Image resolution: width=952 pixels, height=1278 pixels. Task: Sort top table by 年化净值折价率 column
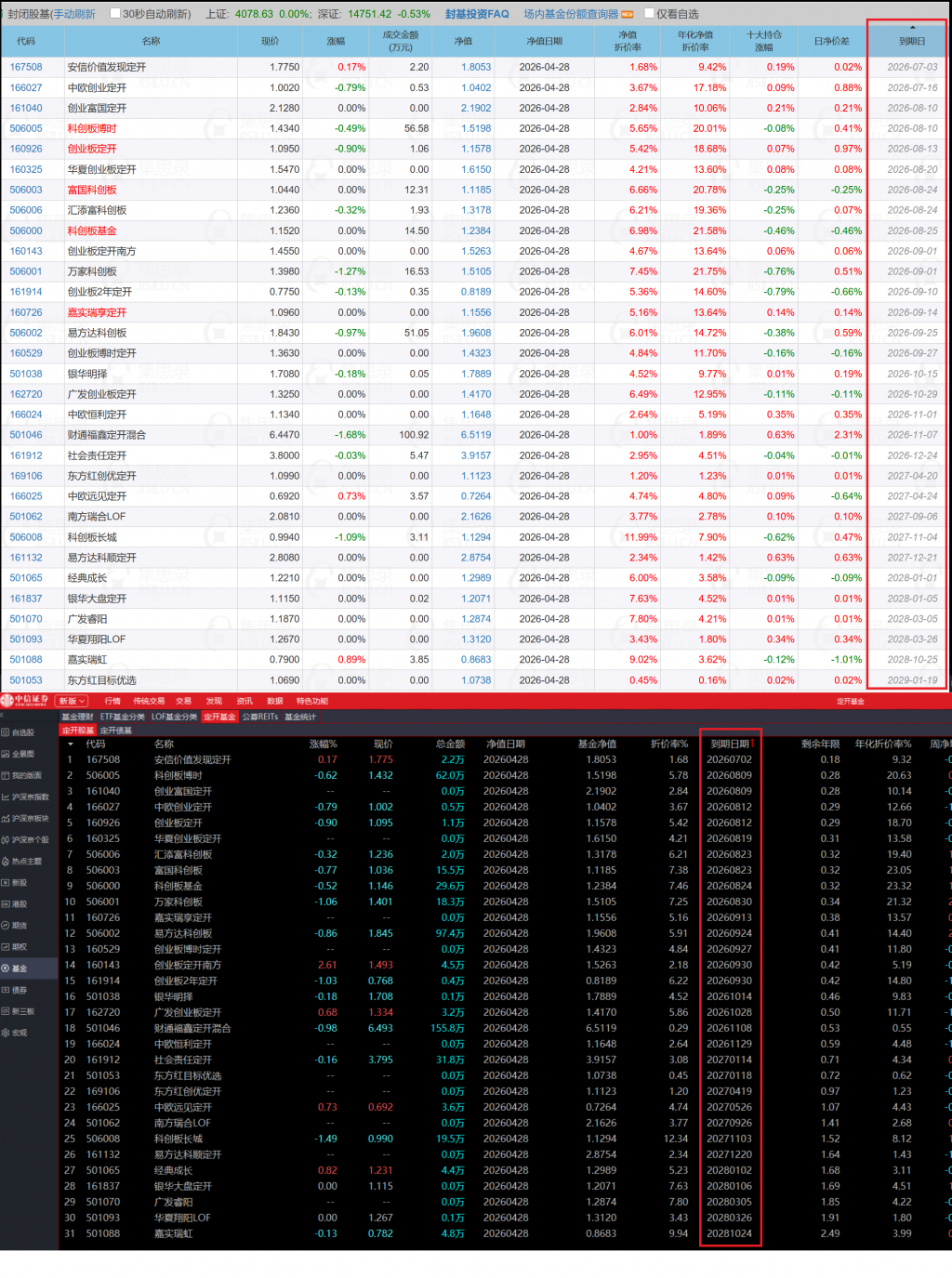694,41
